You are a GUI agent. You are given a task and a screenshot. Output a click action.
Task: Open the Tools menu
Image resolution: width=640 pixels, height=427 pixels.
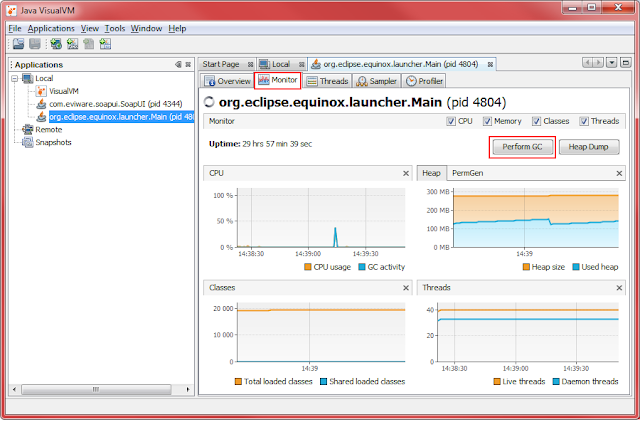click(115, 29)
